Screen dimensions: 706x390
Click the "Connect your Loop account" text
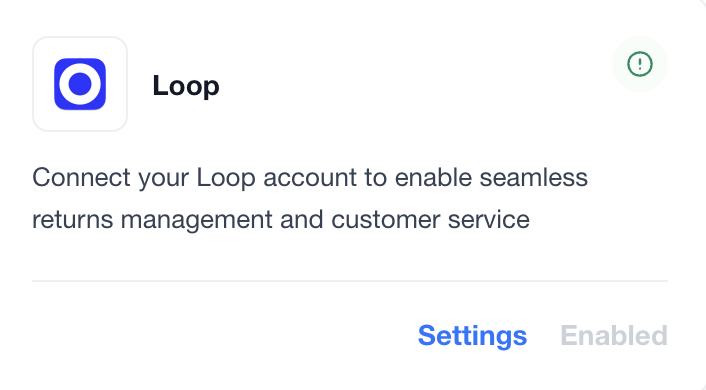click(x=195, y=177)
